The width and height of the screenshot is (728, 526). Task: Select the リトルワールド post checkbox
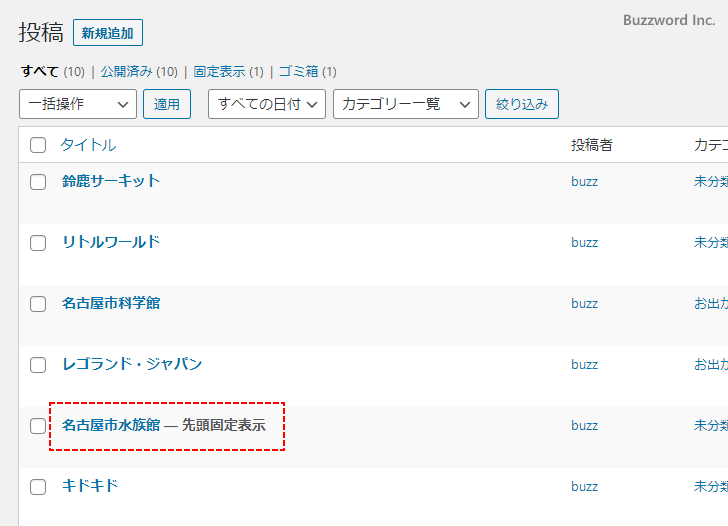coord(38,243)
